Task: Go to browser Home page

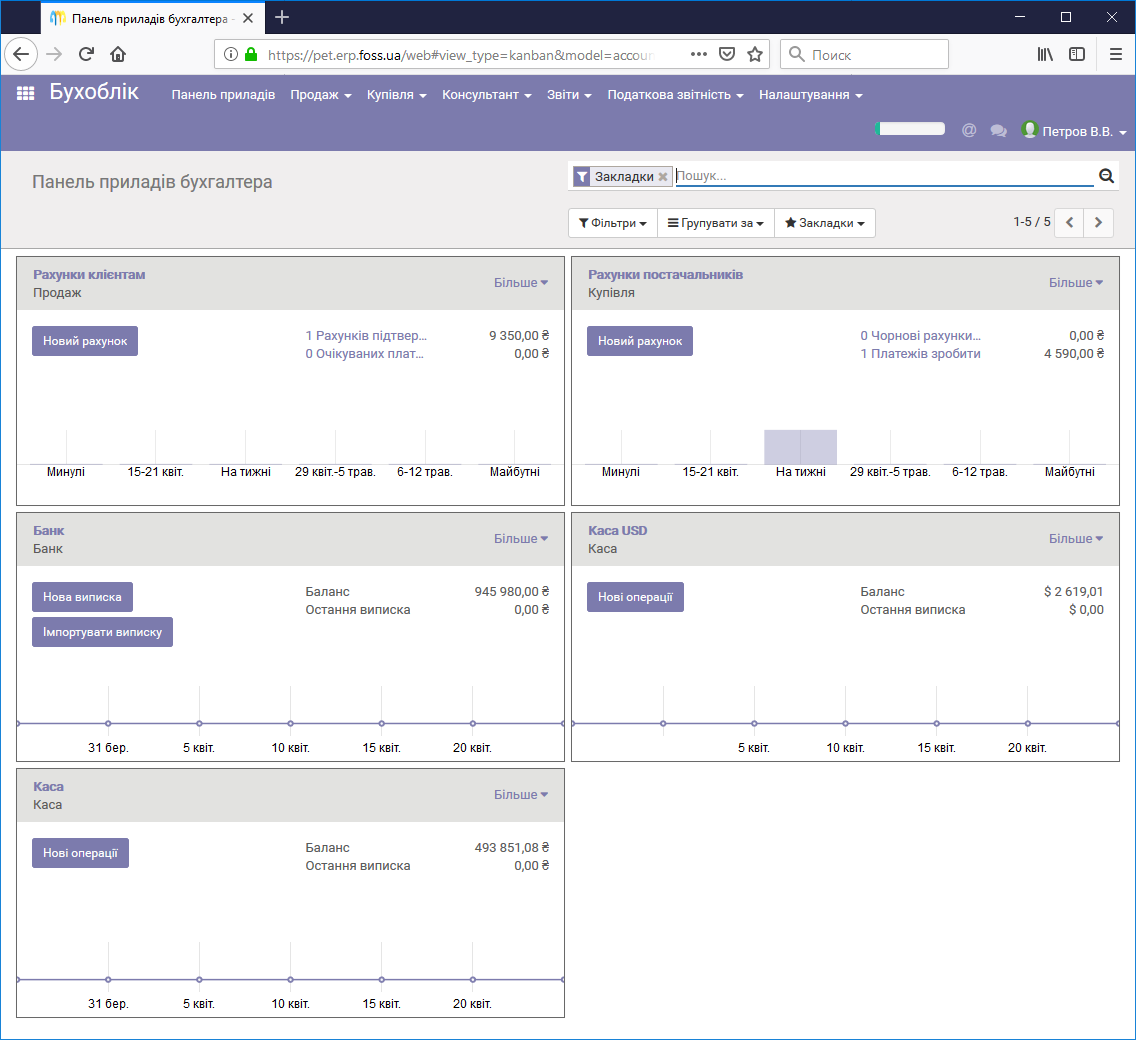Action: click(x=118, y=54)
